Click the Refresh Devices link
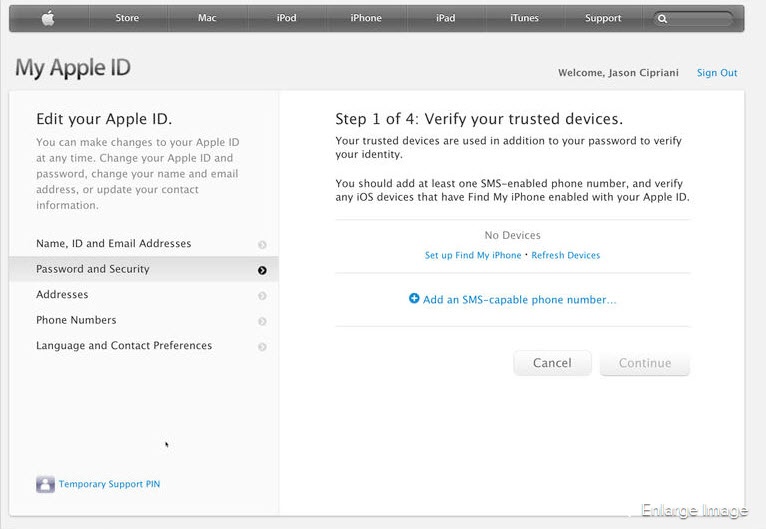The height and width of the screenshot is (529, 766). tap(566, 255)
